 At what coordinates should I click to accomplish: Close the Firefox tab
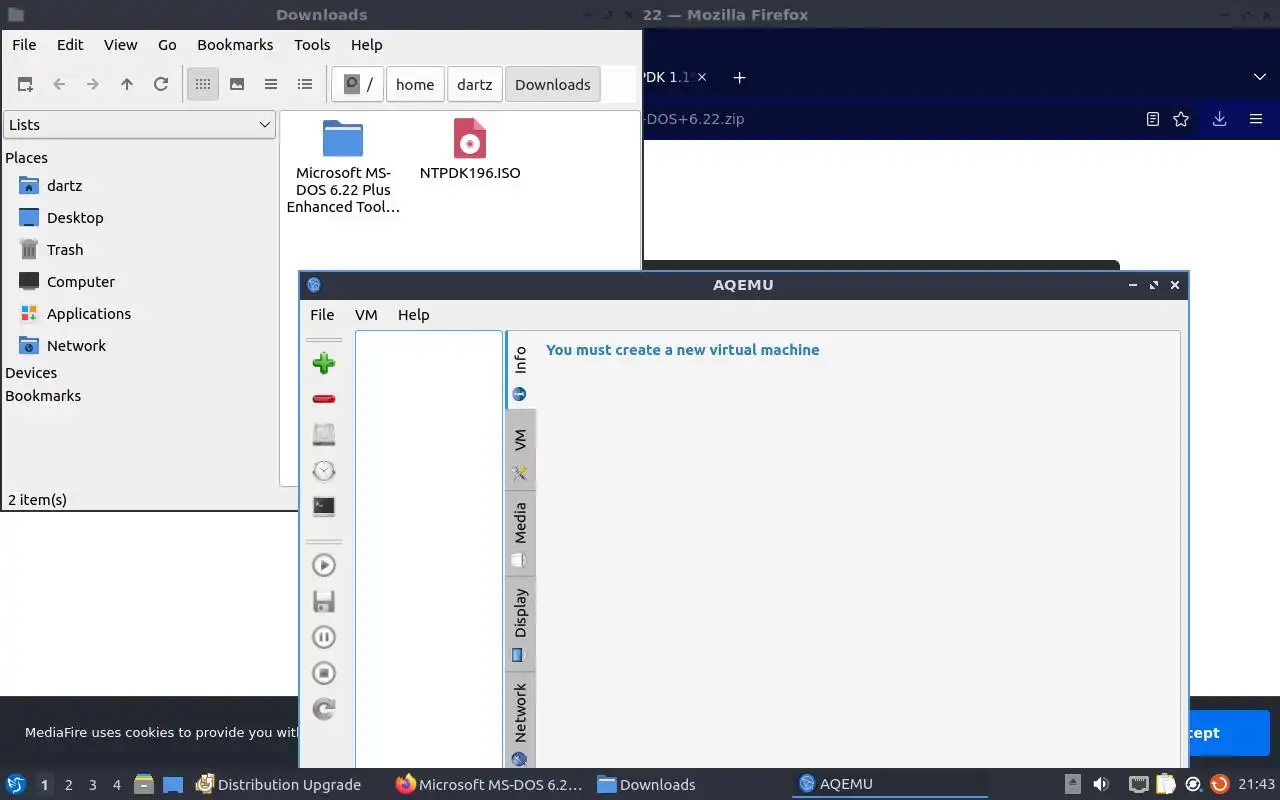pyautogui.click(x=702, y=77)
